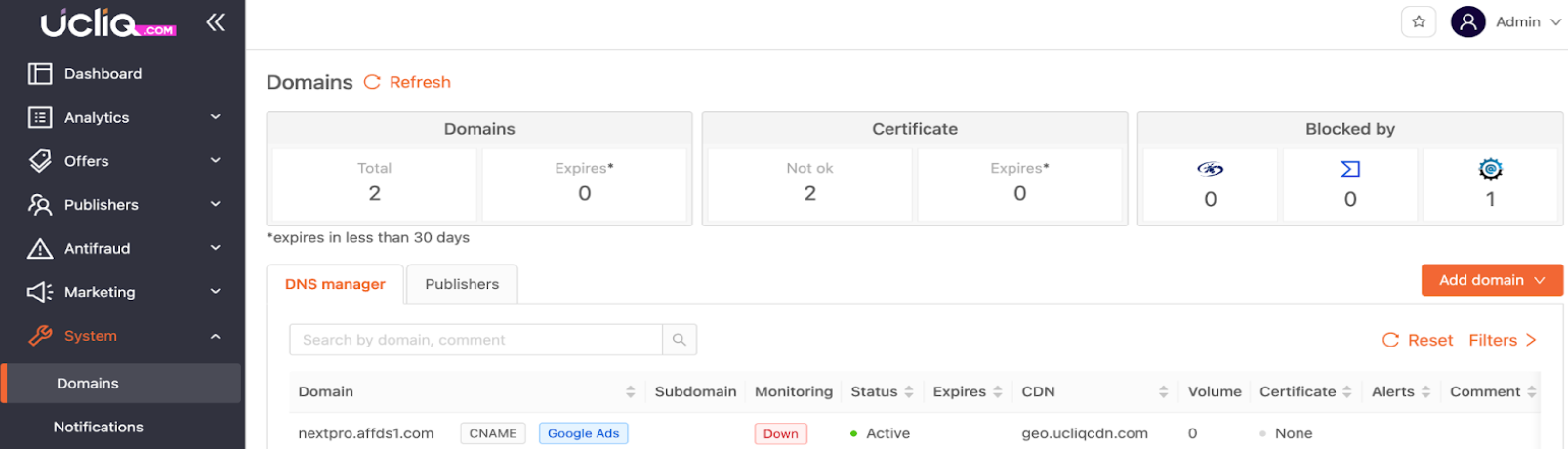The height and width of the screenshot is (449, 1568).
Task: Click the sigma-shaped blocker icon
Action: [x=1349, y=170]
